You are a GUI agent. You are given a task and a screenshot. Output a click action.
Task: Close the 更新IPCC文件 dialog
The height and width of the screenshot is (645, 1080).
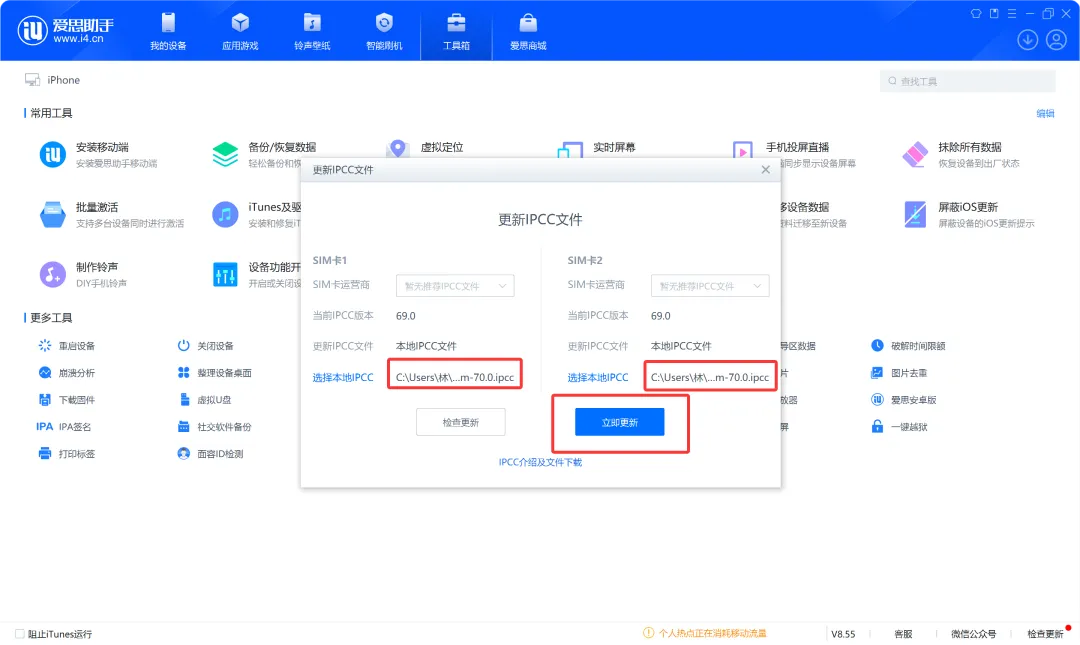tap(765, 170)
